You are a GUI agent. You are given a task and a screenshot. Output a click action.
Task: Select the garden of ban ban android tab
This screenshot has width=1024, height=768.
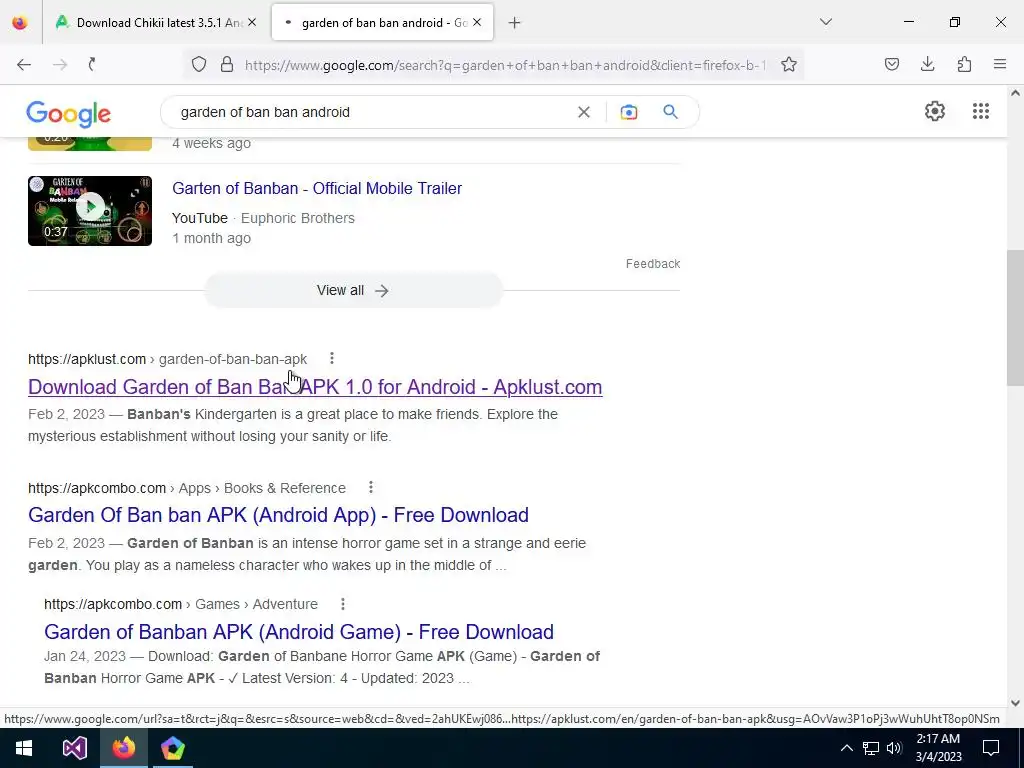[x=382, y=22]
